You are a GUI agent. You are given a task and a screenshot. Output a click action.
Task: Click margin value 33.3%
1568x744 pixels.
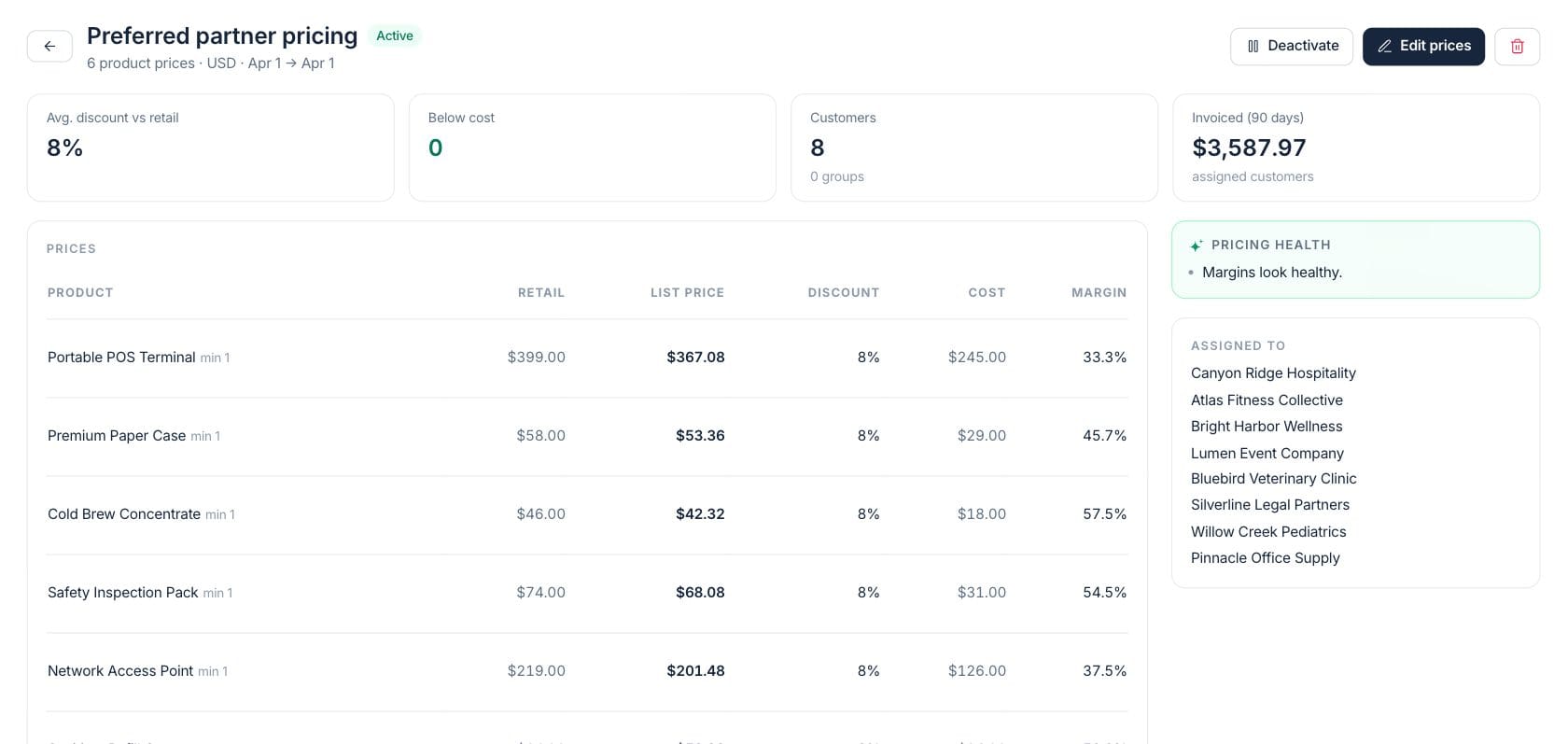tap(1104, 358)
